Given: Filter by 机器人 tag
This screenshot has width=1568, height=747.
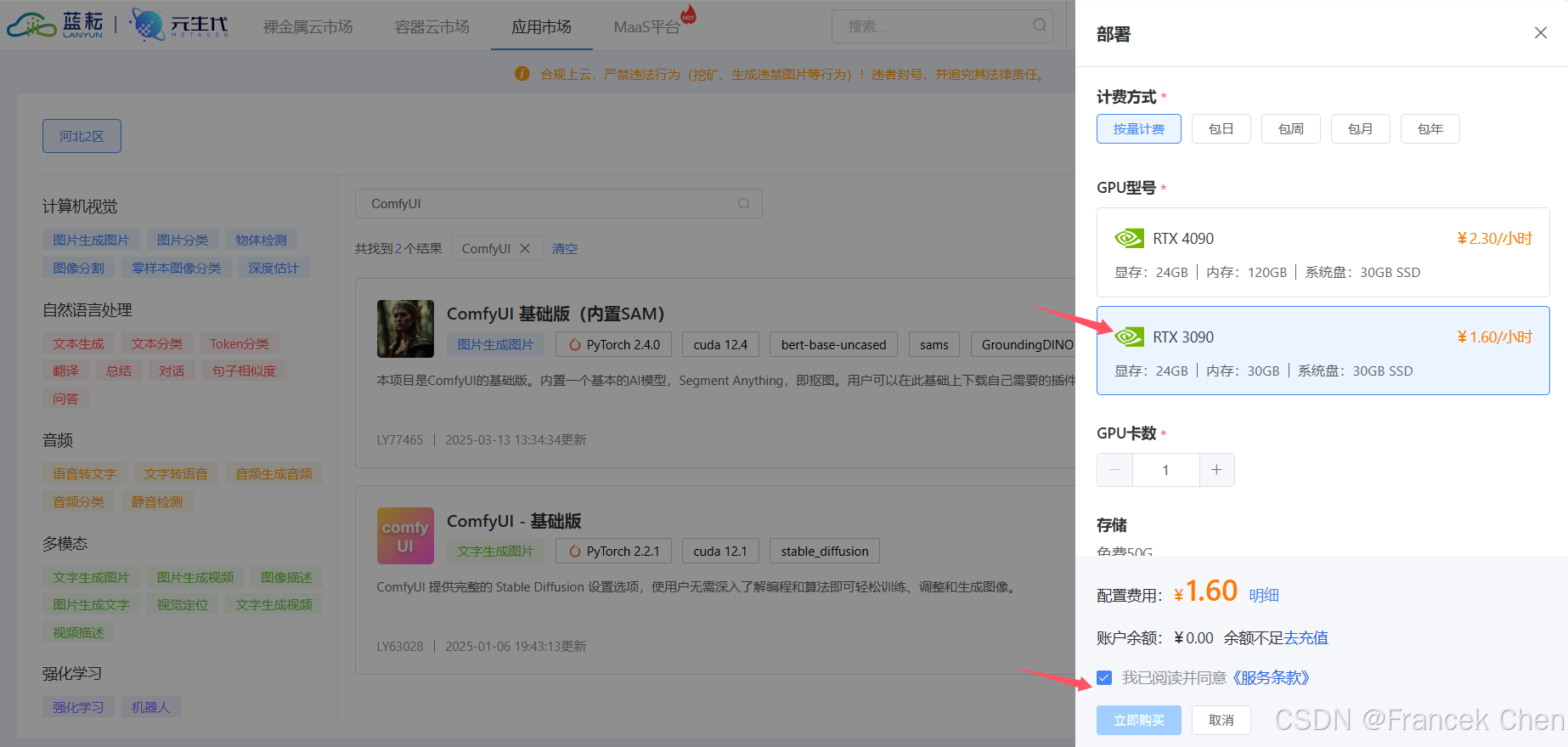Looking at the screenshot, I should pos(150,708).
